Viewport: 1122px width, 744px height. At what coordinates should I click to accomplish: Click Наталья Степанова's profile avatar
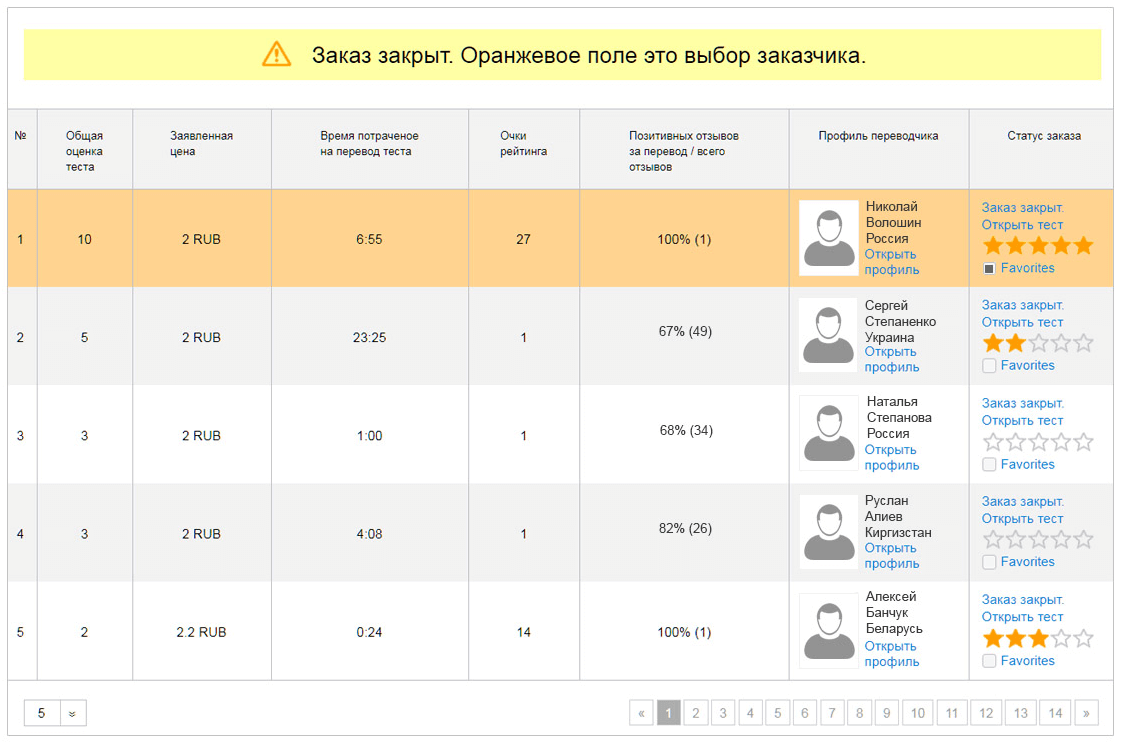[x=829, y=433]
